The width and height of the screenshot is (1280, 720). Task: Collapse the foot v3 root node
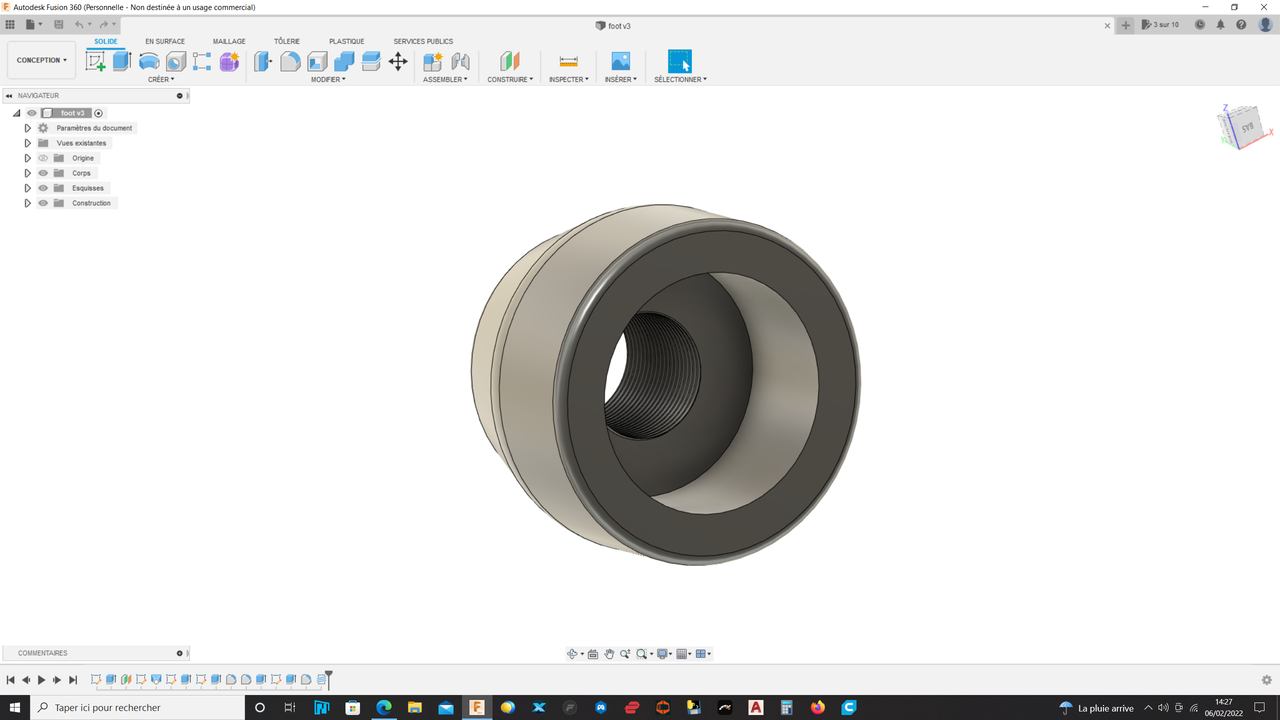pyautogui.click(x=16, y=113)
